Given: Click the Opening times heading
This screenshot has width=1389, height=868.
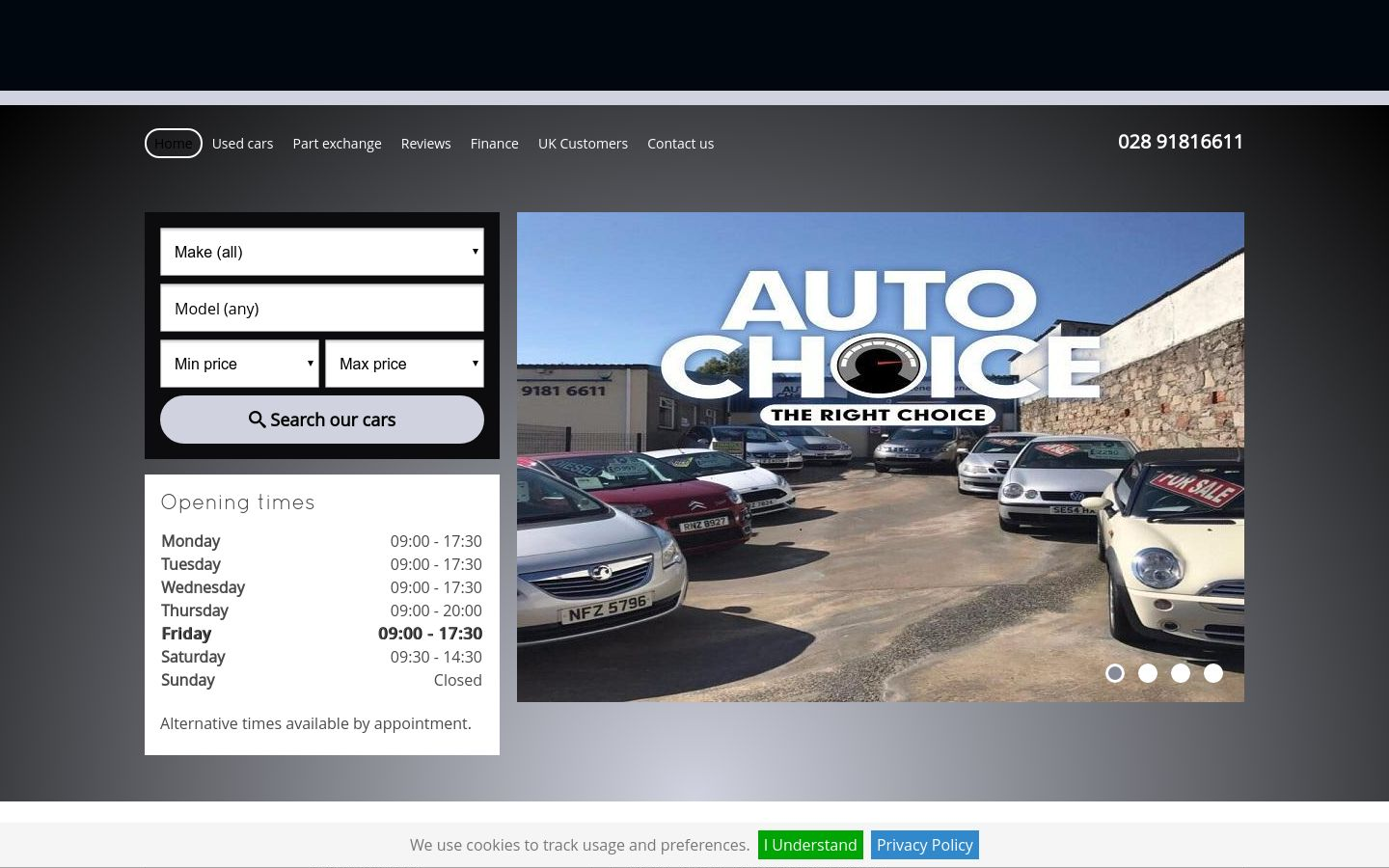Looking at the screenshot, I should [x=238, y=502].
